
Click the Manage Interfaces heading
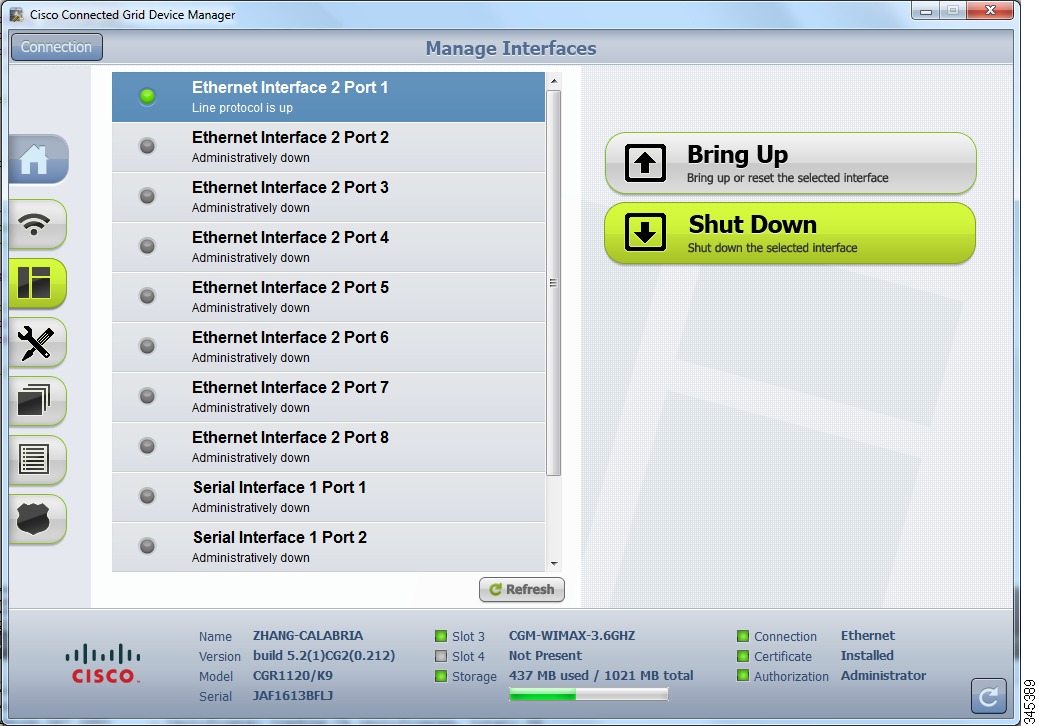pyautogui.click(x=511, y=48)
